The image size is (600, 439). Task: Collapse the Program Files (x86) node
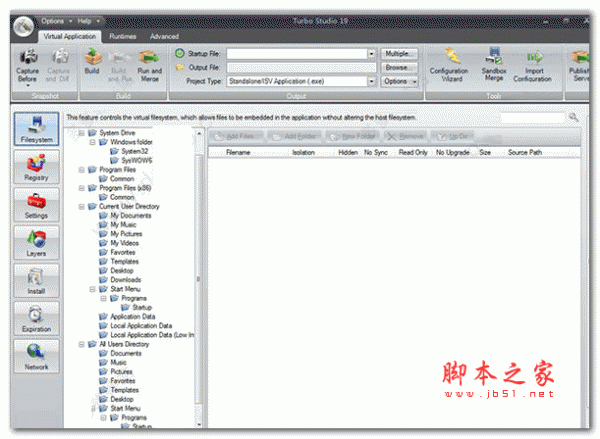[x=82, y=188]
